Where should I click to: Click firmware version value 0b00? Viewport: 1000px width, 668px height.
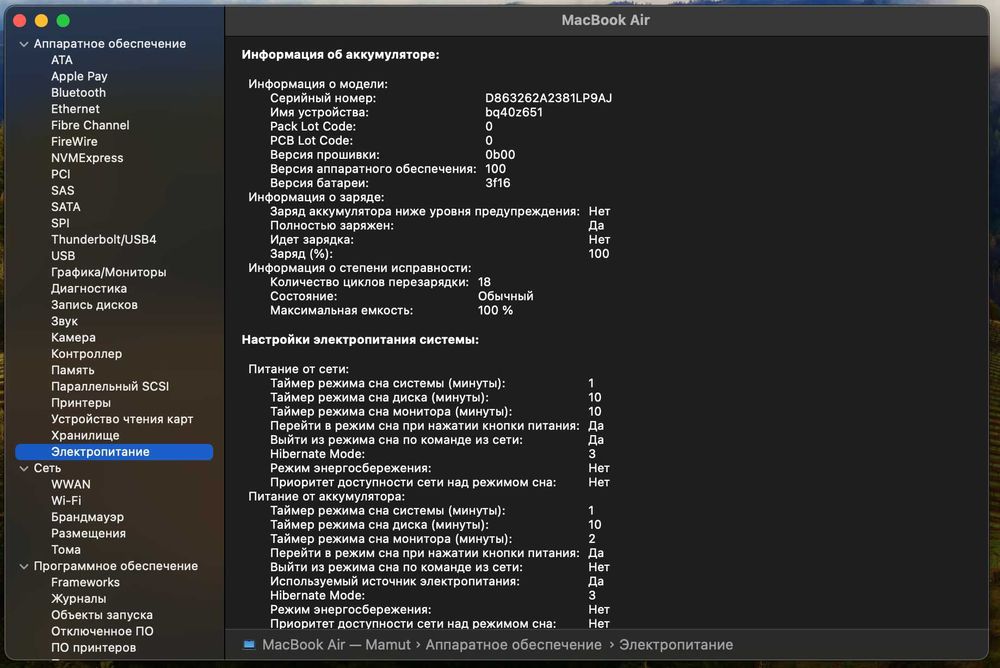[x=500, y=155]
